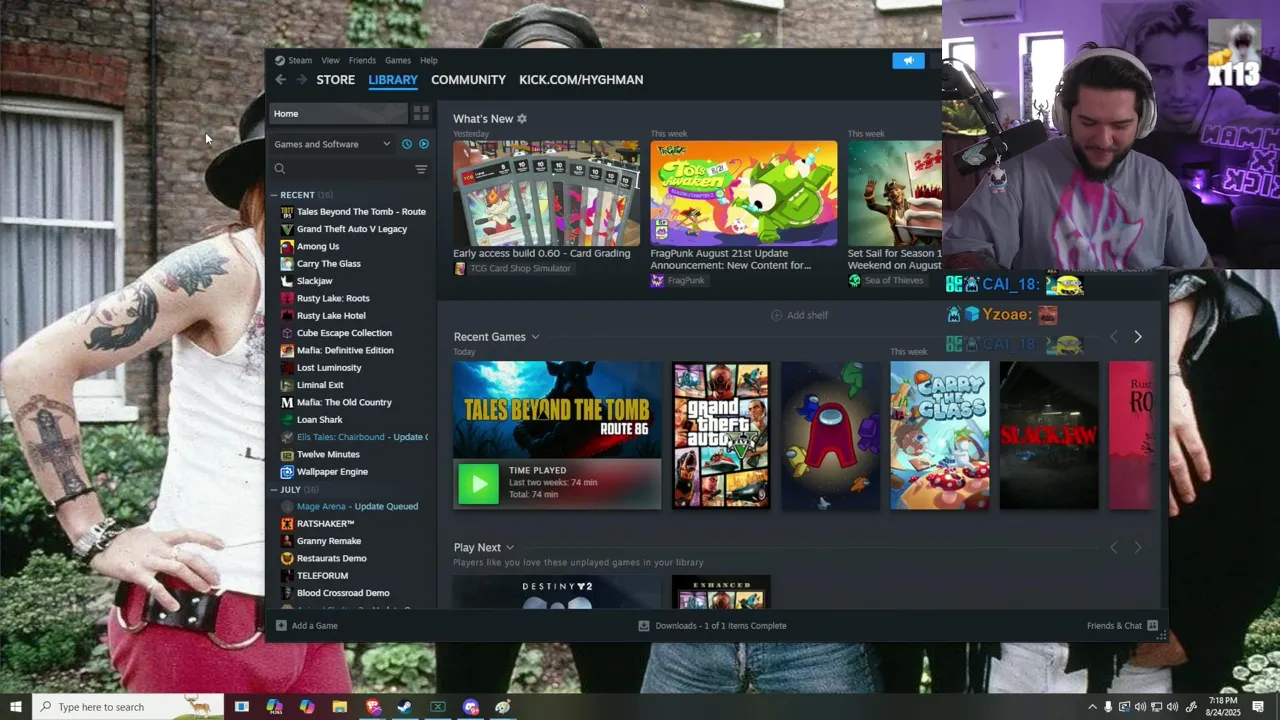Open the KICK.COM/HYGHMAN profile tab

pos(581,80)
